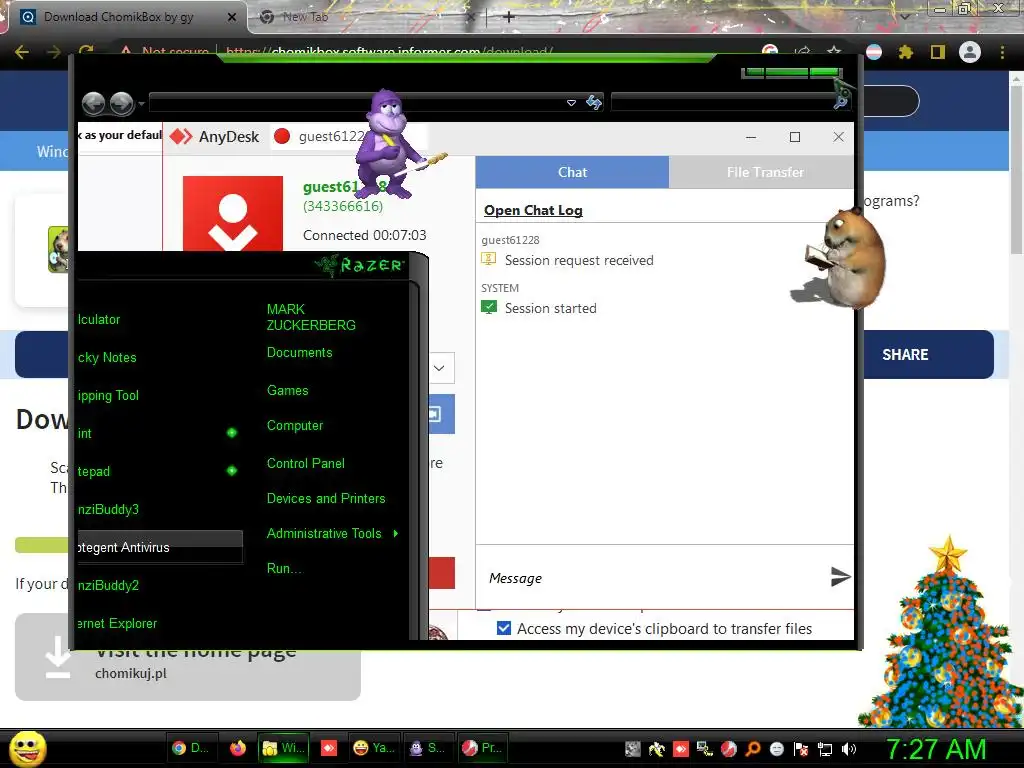
Task: Click the search magnifier in the Explorer window
Action: (841, 101)
